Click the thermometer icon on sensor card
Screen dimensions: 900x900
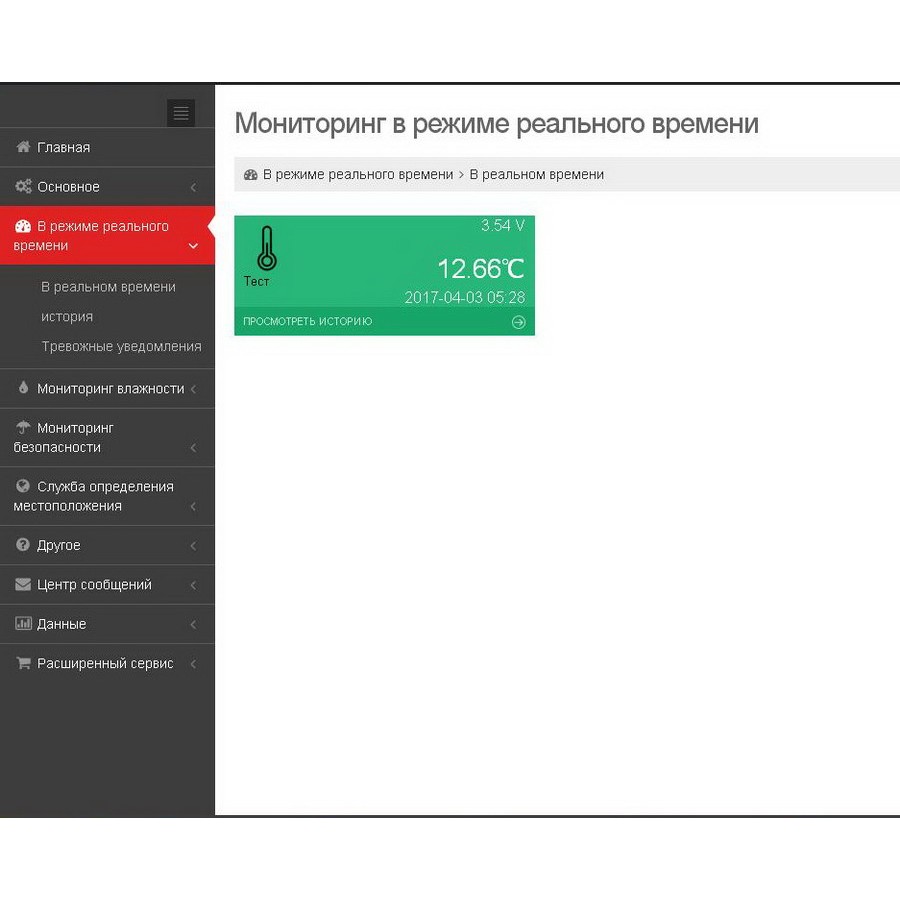pos(266,249)
